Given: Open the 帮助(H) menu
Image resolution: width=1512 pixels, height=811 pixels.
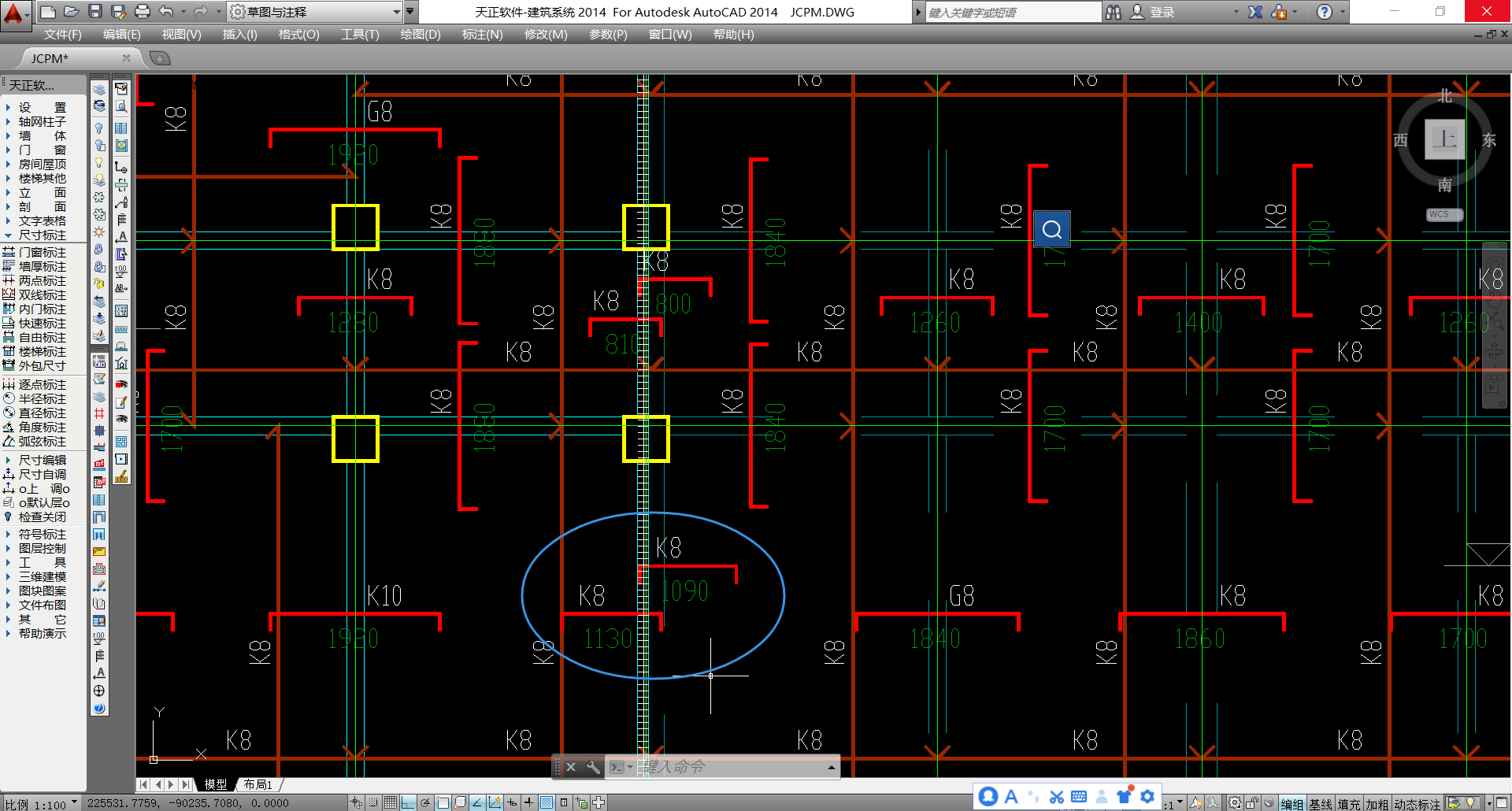Looking at the screenshot, I should tap(733, 35).
